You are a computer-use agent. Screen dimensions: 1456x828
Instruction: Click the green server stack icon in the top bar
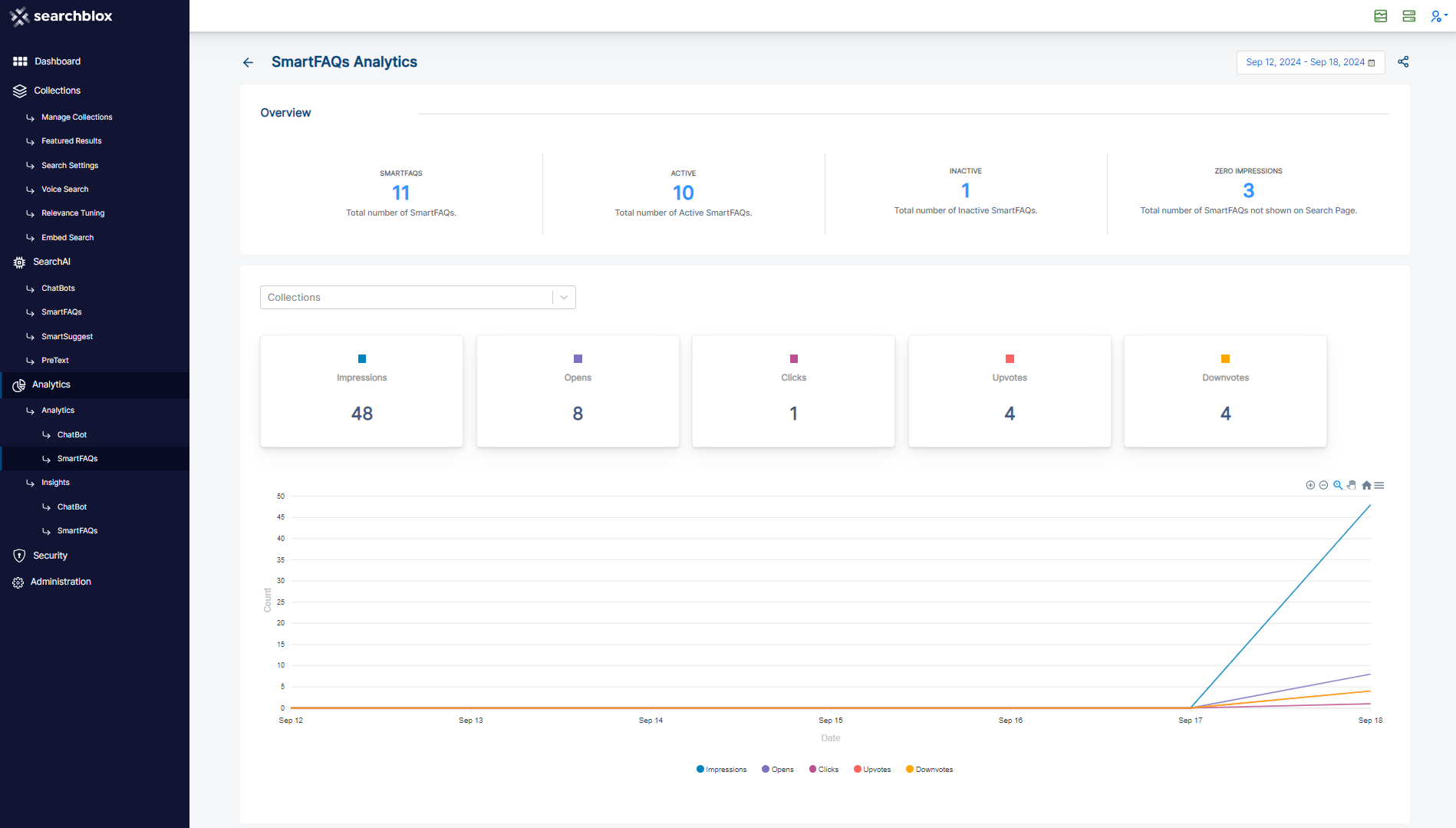(x=1409, y=16)
